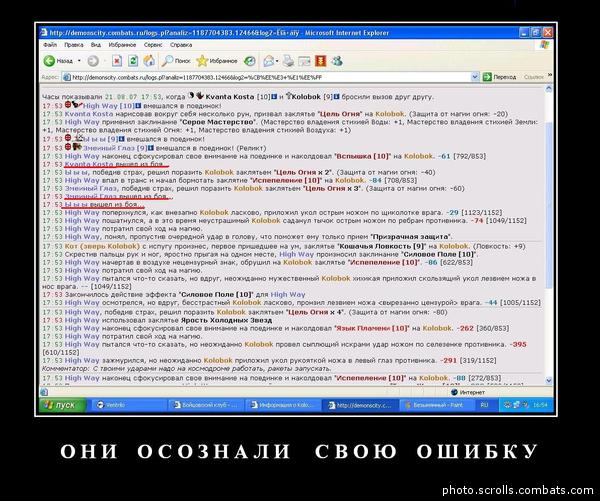Open the Messenger people icon
600x501 pixels.
337,61
